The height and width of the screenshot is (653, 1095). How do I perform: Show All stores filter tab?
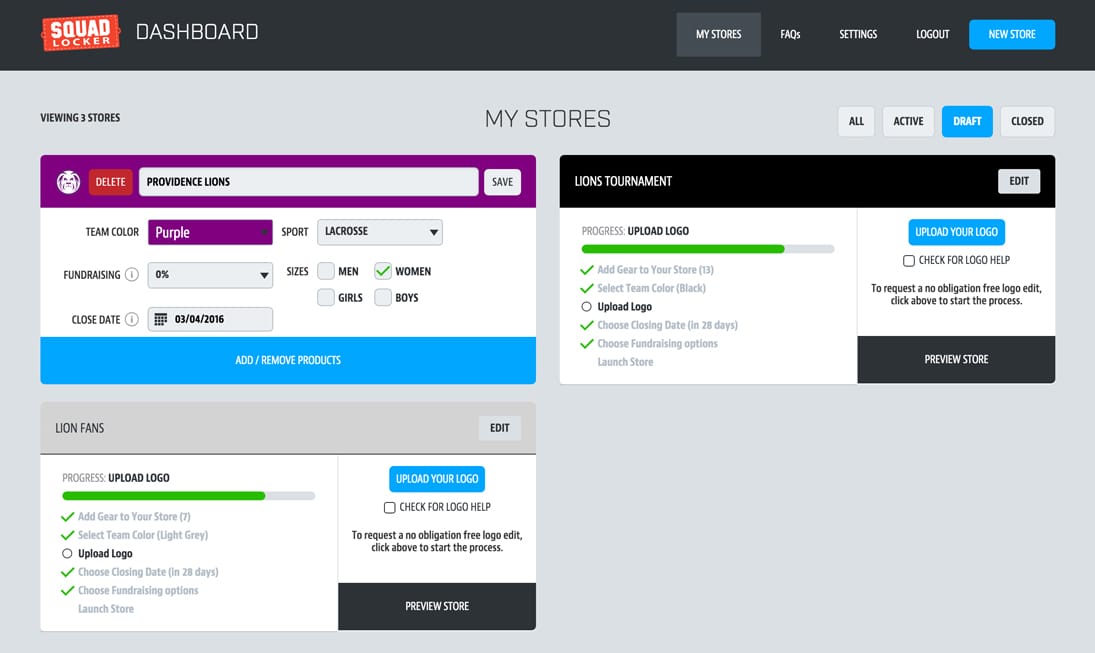856,122
